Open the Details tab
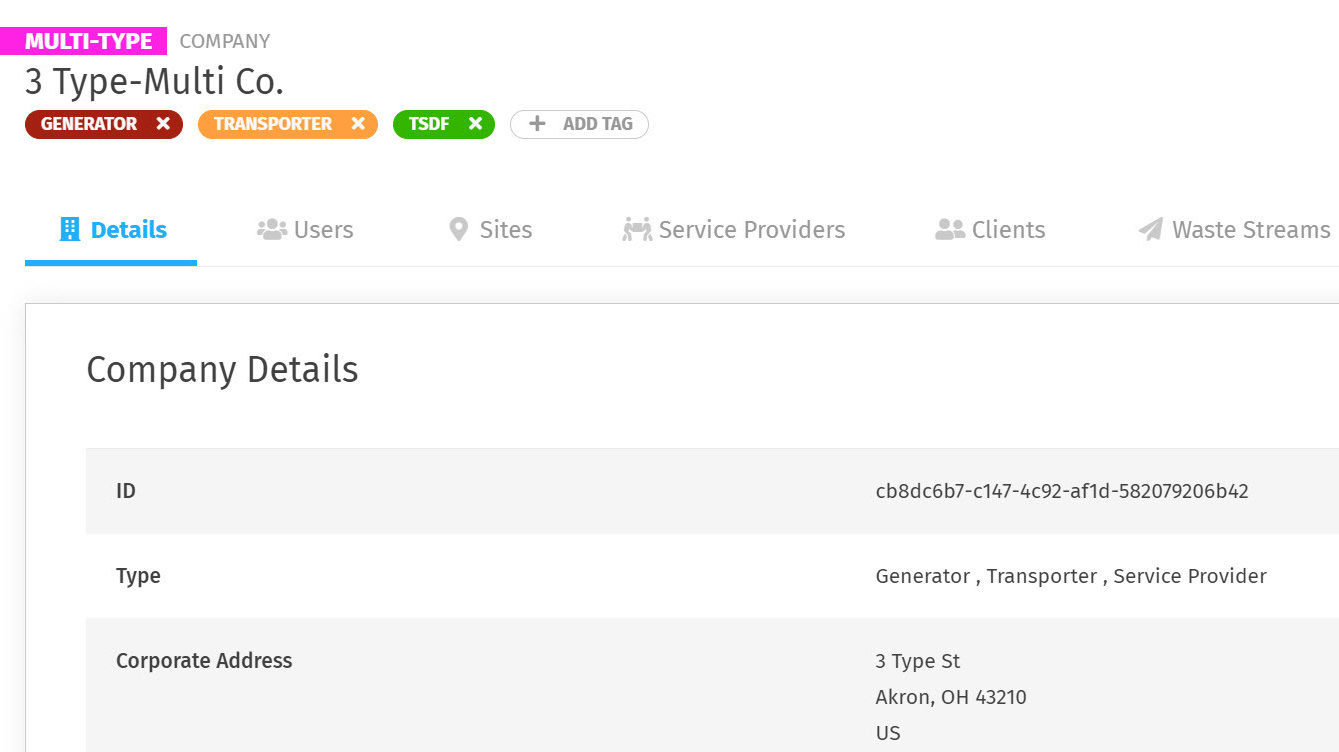 (x=111, y=230)
